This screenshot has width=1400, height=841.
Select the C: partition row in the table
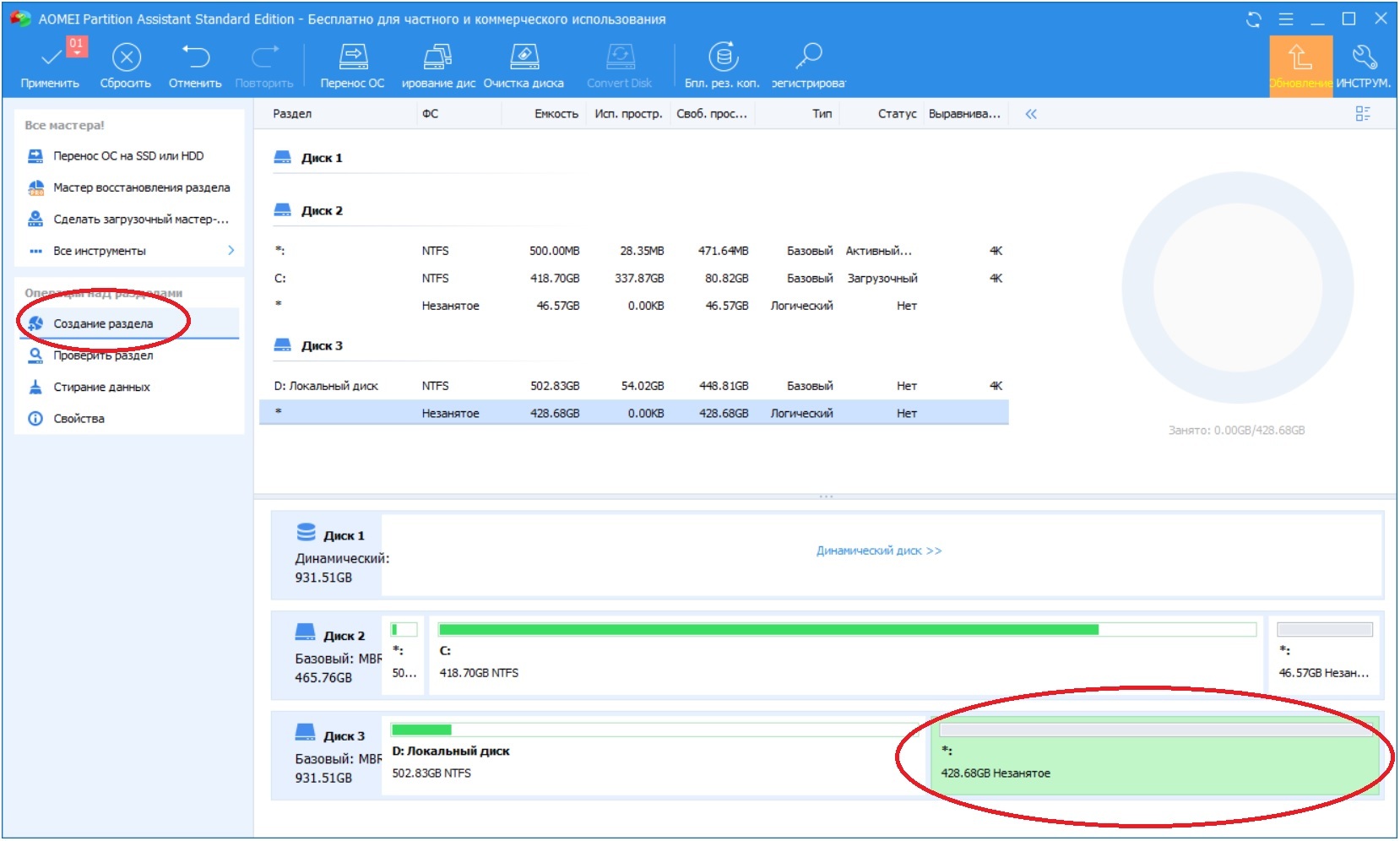[x=634, y=279]
